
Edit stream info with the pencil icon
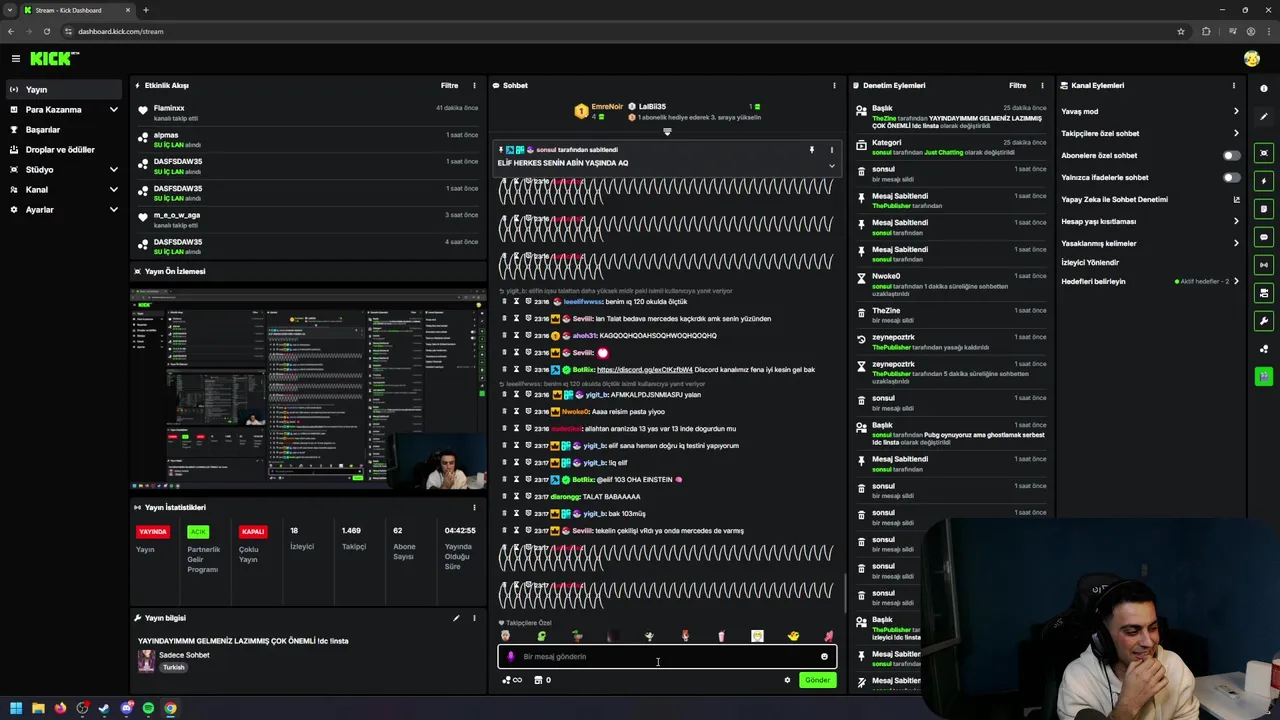click(x=456, y=618)
